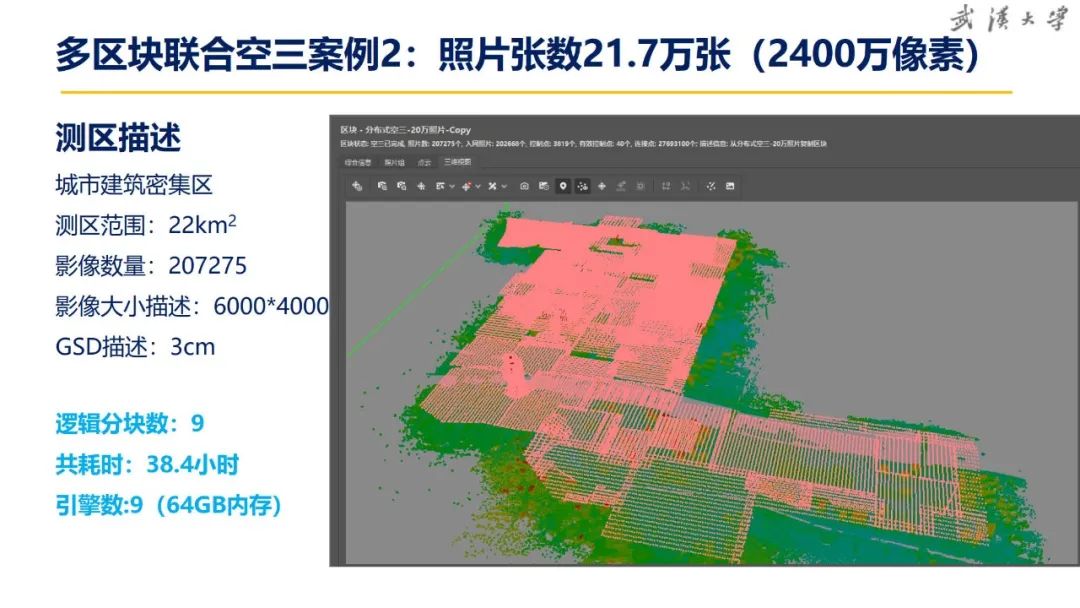
Task: Select the pan/move navigation tool
Action: coord(601,186)
